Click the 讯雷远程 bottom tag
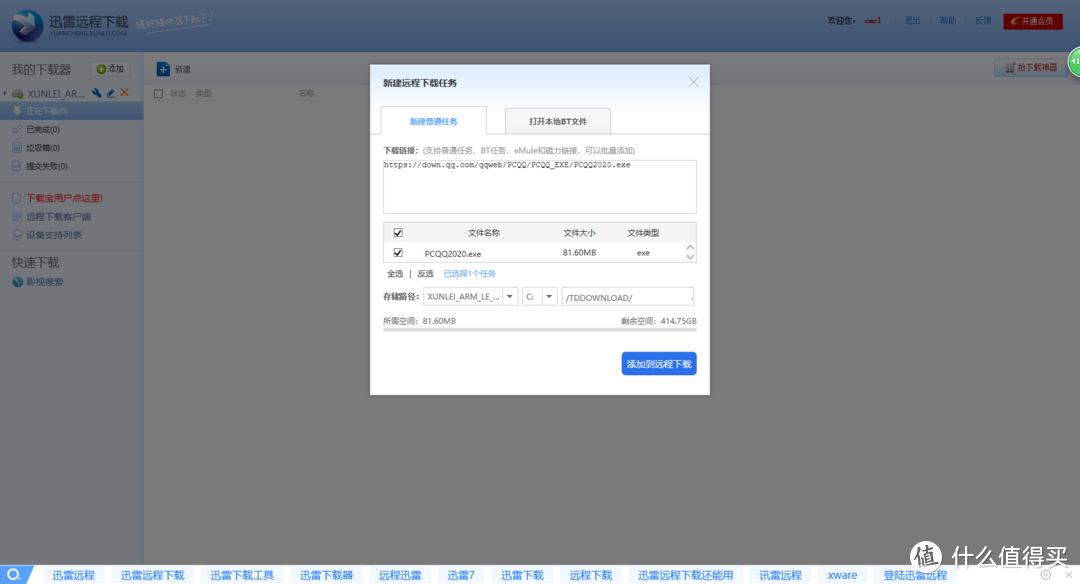 [x=781, y=575]
